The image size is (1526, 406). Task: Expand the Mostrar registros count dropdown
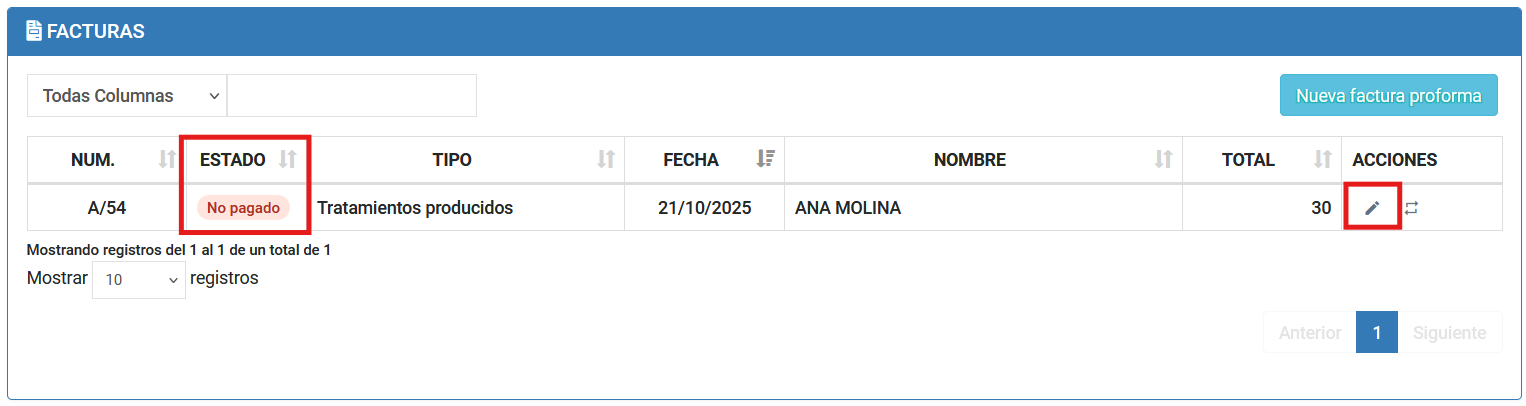(x=139, y=279)
